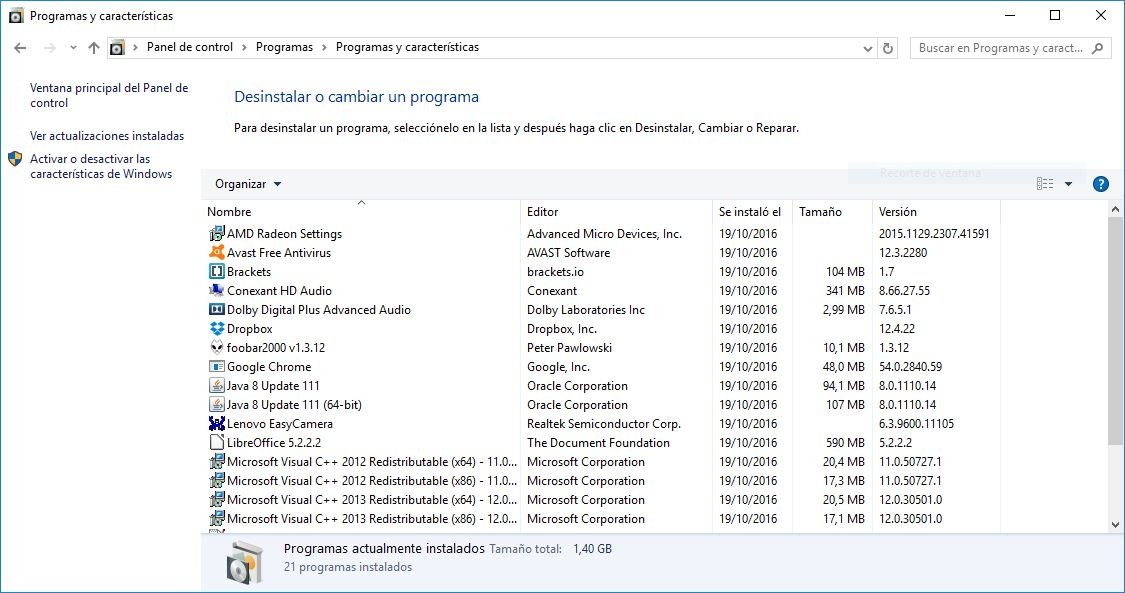The image size is (1125, 593).
Task: Click the Visual C++ 2012 (x64) icon
Action: click(x=217, y=462)
